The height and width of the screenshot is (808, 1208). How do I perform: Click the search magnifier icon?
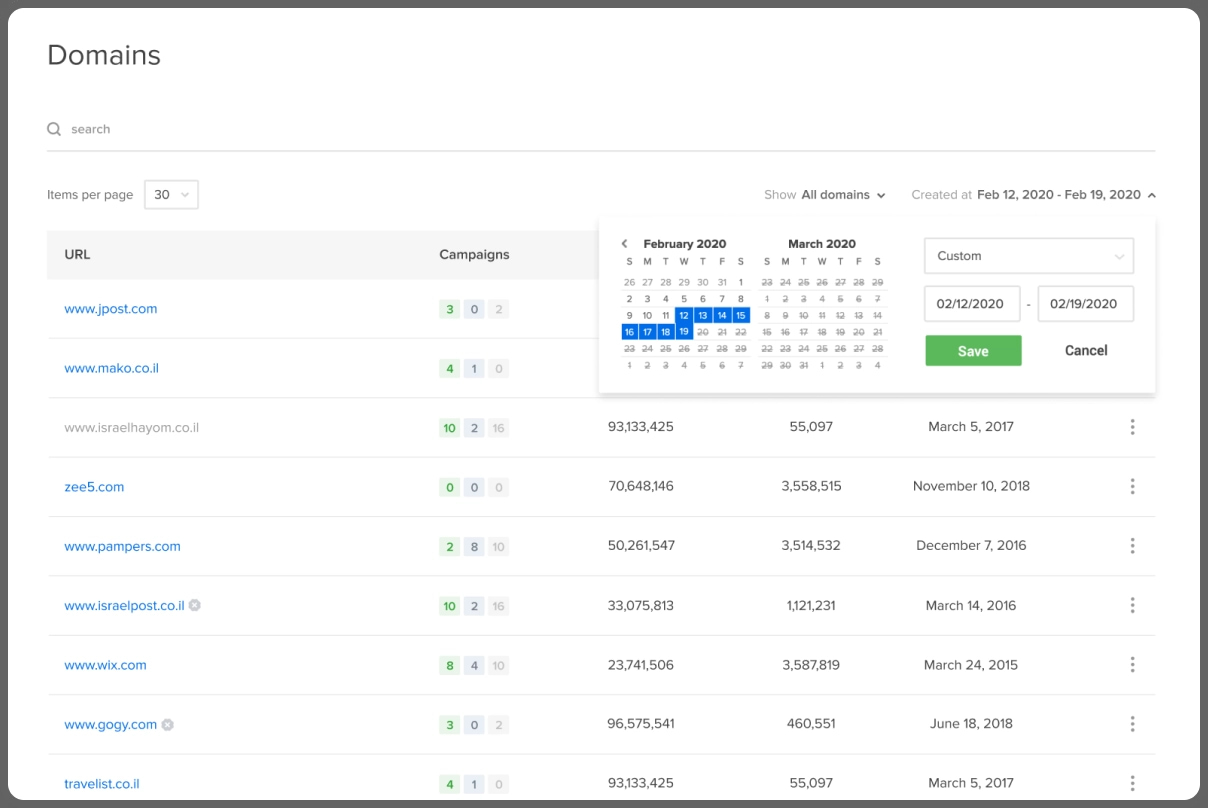pyautogui.click(x=54, y=129)
